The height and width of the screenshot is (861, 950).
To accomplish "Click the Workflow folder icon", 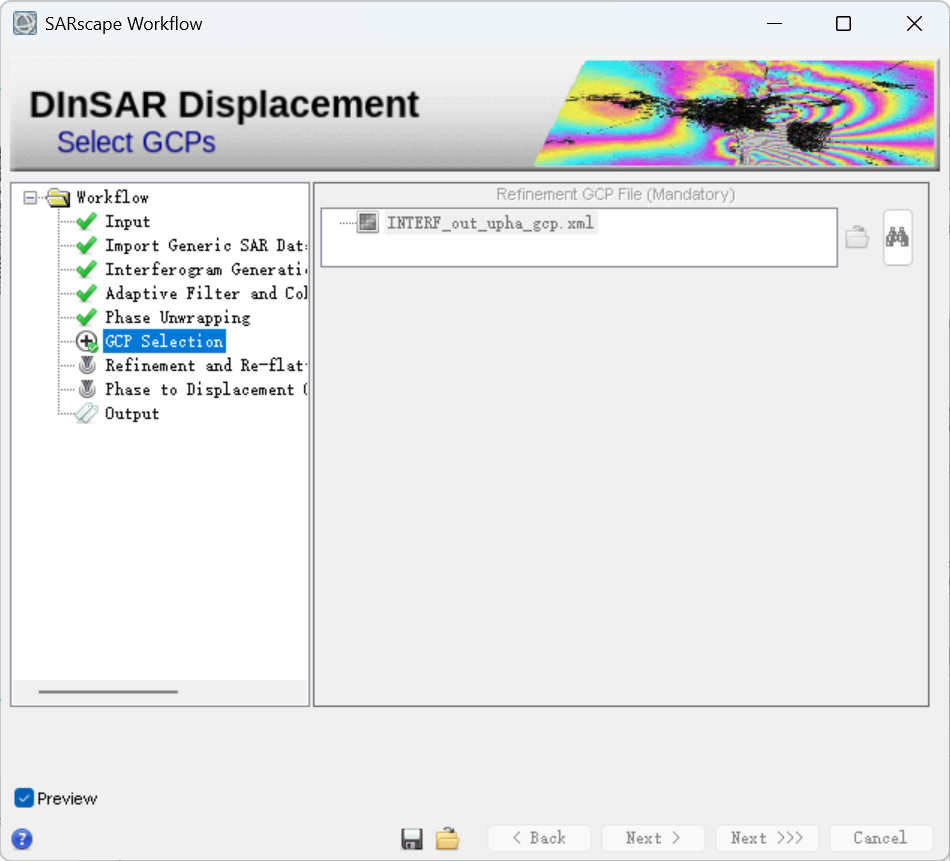I will (58, 198).
